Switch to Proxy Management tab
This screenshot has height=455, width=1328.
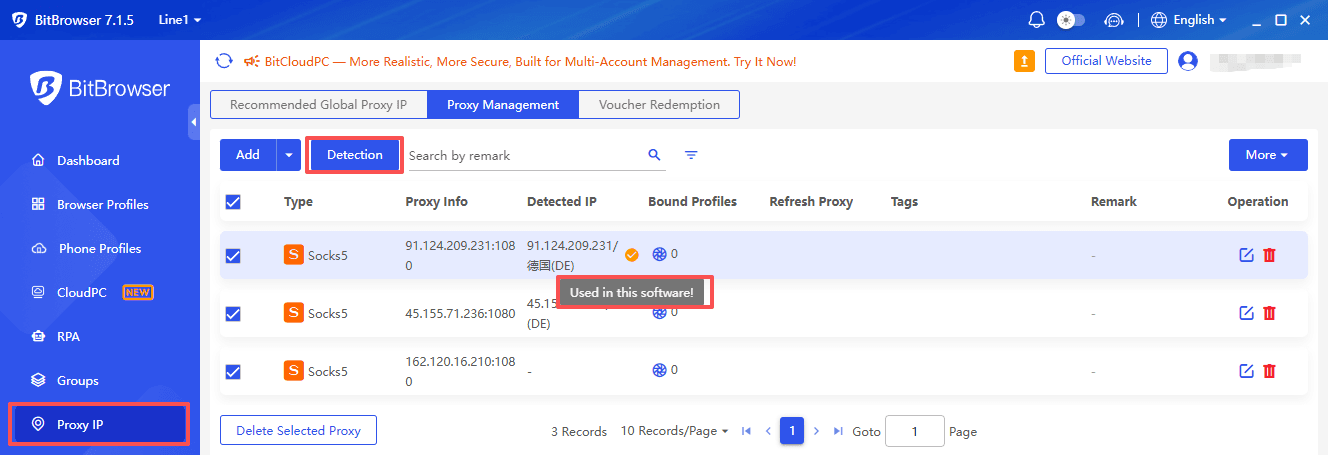[503, 104]
